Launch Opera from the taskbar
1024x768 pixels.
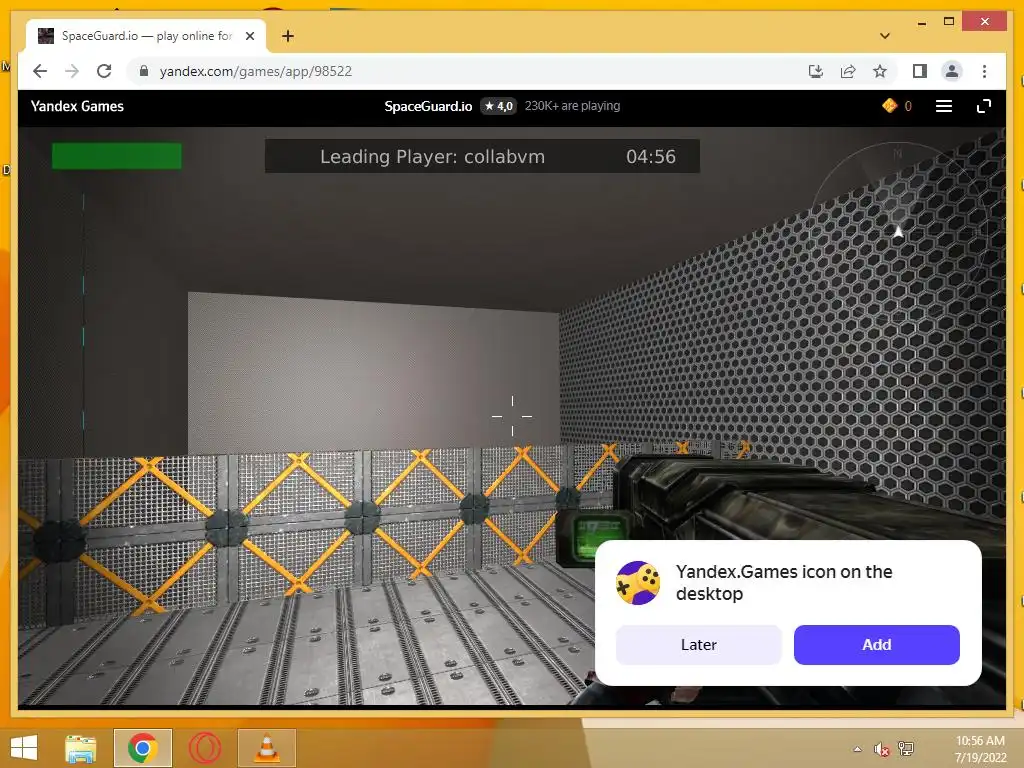[x=205, y=748]
